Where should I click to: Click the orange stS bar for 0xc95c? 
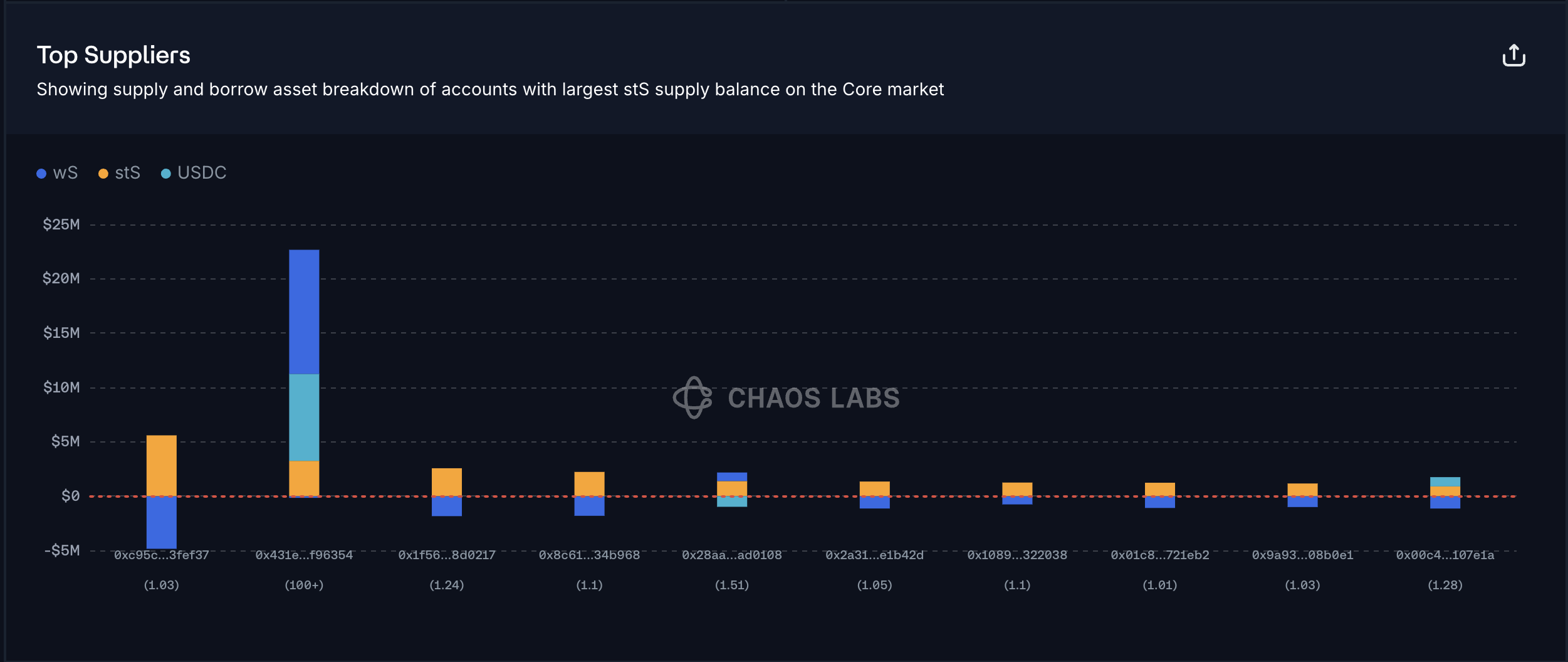tap(161, 465)
